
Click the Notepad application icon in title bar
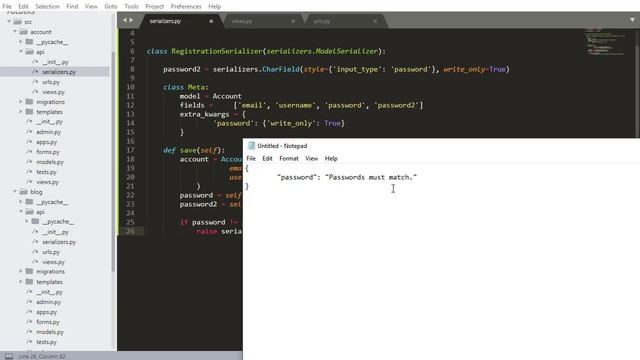251,146
